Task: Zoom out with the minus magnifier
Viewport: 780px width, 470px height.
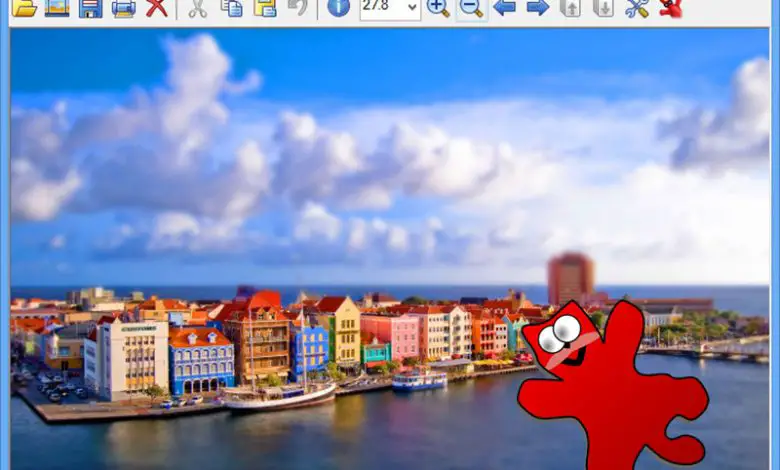Action: coord(472,7)
